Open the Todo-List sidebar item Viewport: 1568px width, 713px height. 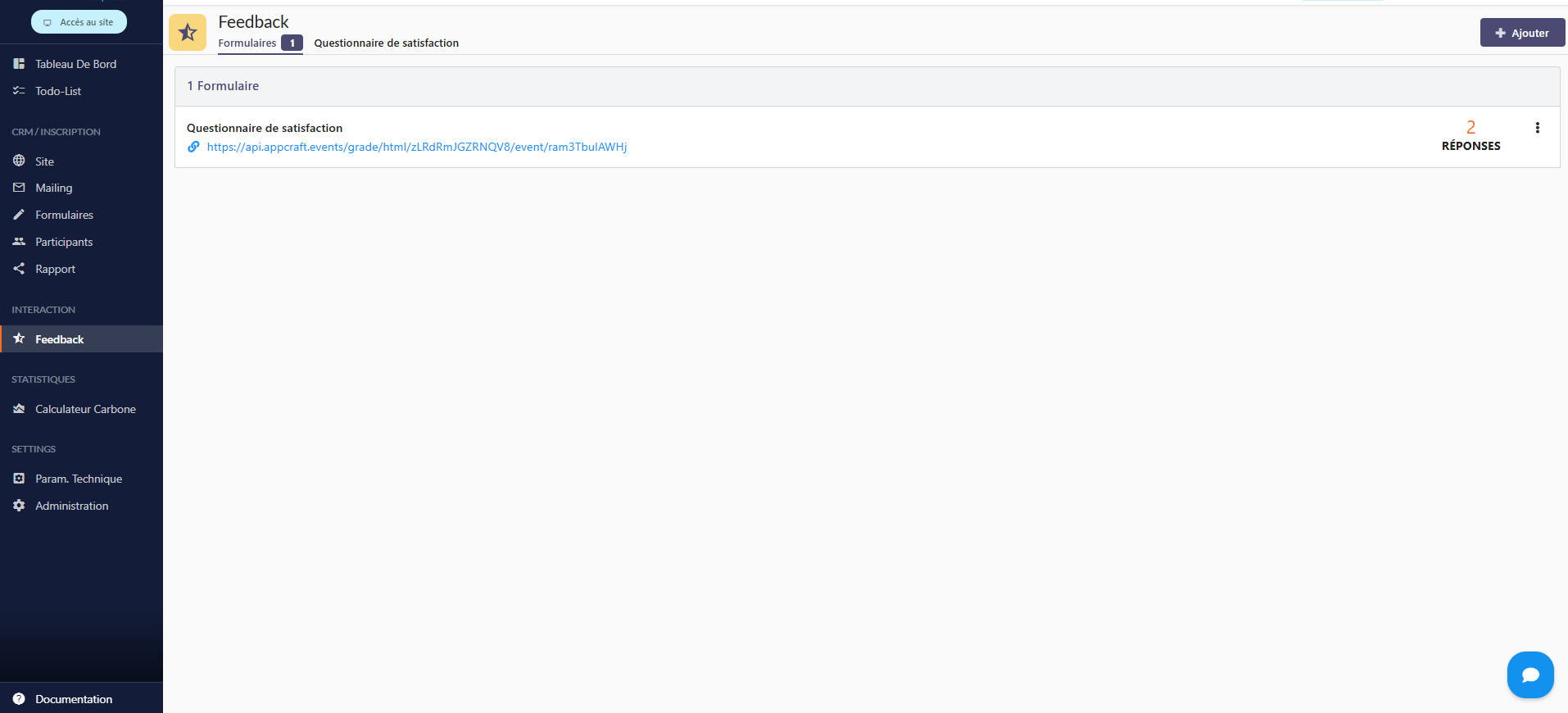tap(57, 91)
